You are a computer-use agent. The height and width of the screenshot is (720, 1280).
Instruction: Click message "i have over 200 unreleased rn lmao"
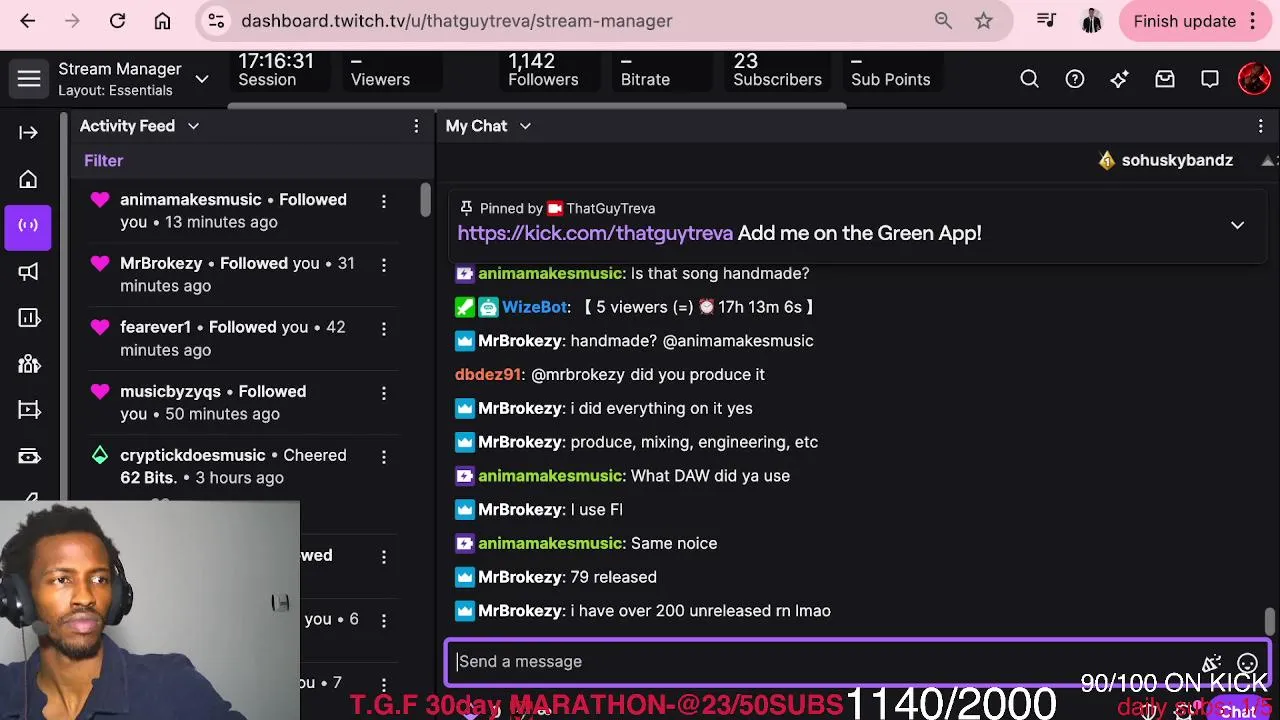point(700,611)
